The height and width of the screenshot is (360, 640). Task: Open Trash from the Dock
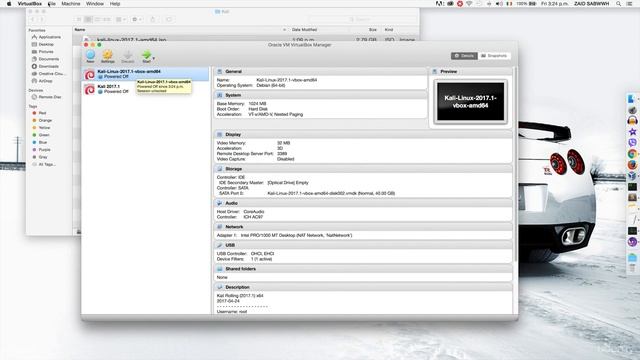point(632,269)
